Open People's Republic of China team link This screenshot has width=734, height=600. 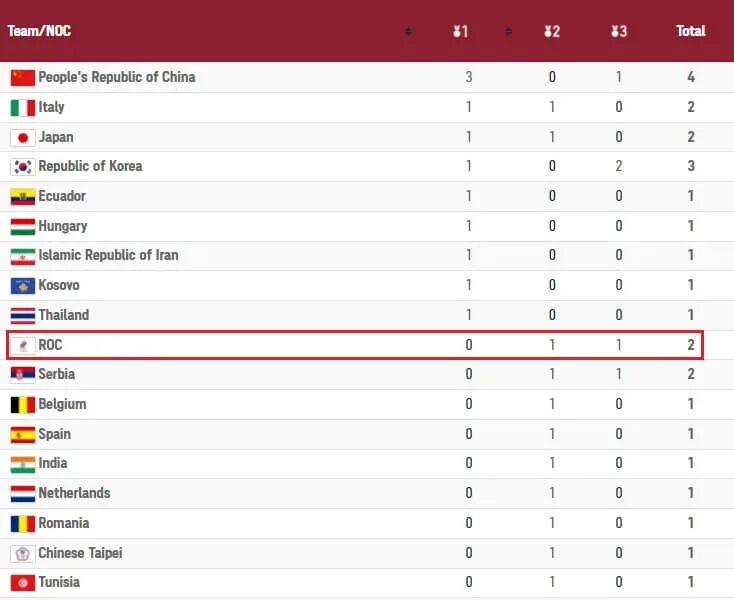pyautogui.click(x=116, y=77)
